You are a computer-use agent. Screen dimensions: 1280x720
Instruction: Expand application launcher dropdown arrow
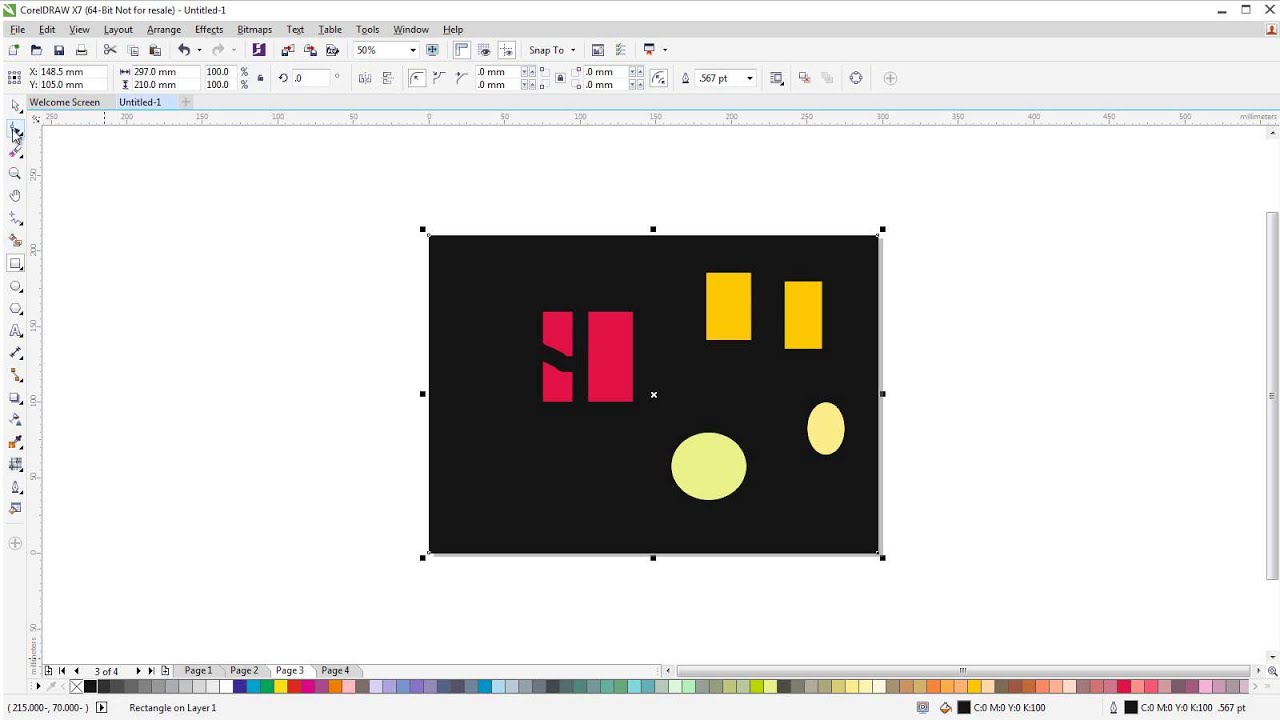665,50
